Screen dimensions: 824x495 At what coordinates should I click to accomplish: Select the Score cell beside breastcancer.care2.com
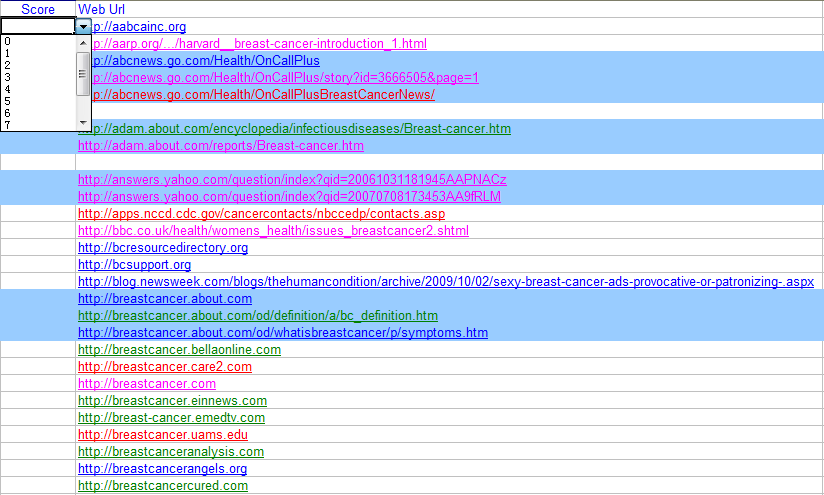(x=38, y=367)
